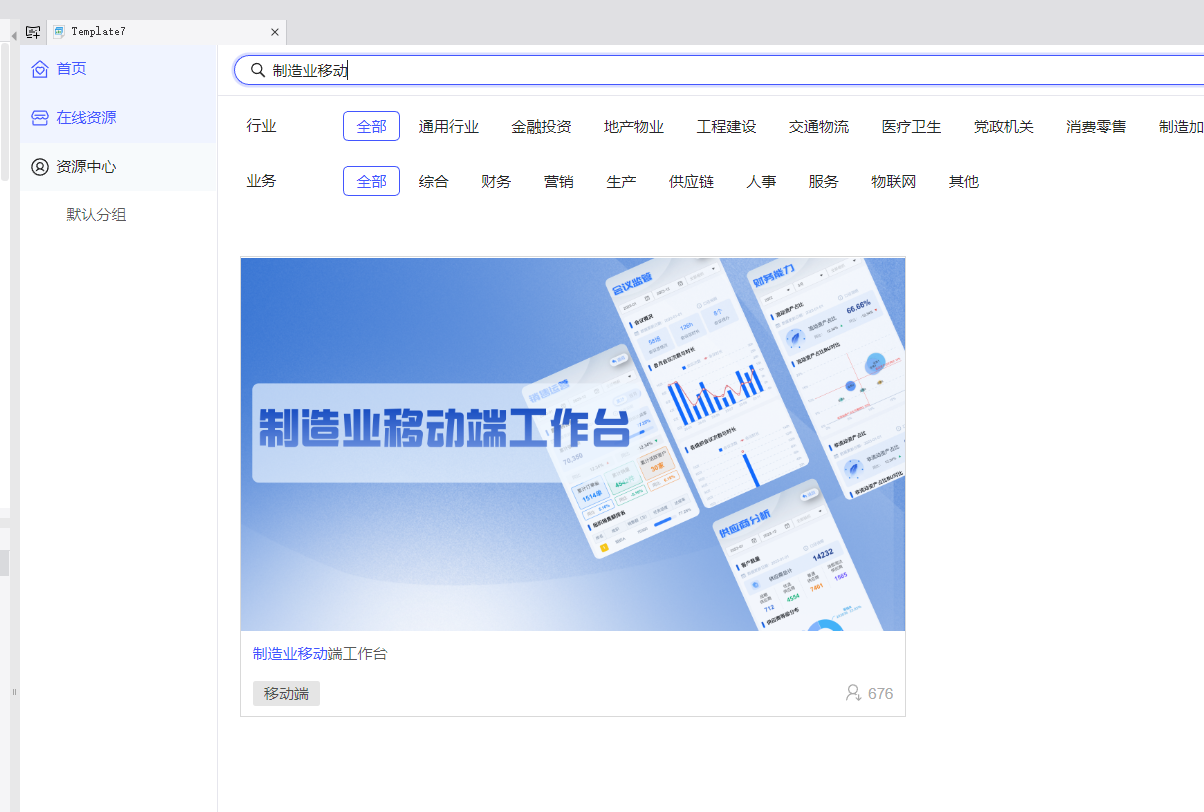1204x812 pixels.
Task: Click the user count icon beside 676
Action: (x=853, y=693)
